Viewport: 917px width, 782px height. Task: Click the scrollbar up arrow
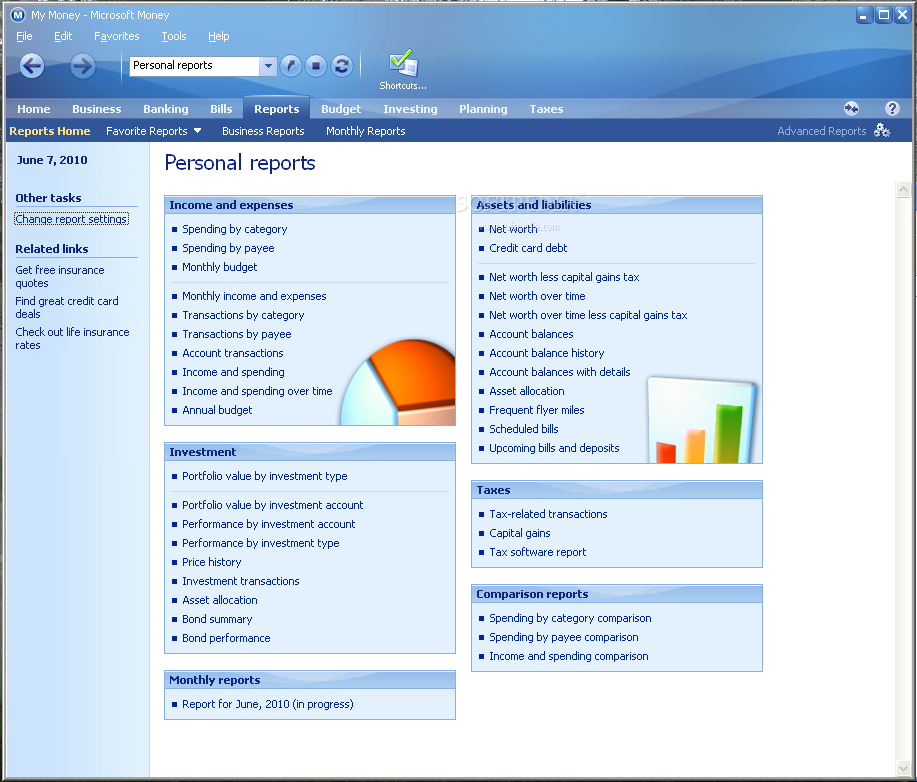coord(903,189)
